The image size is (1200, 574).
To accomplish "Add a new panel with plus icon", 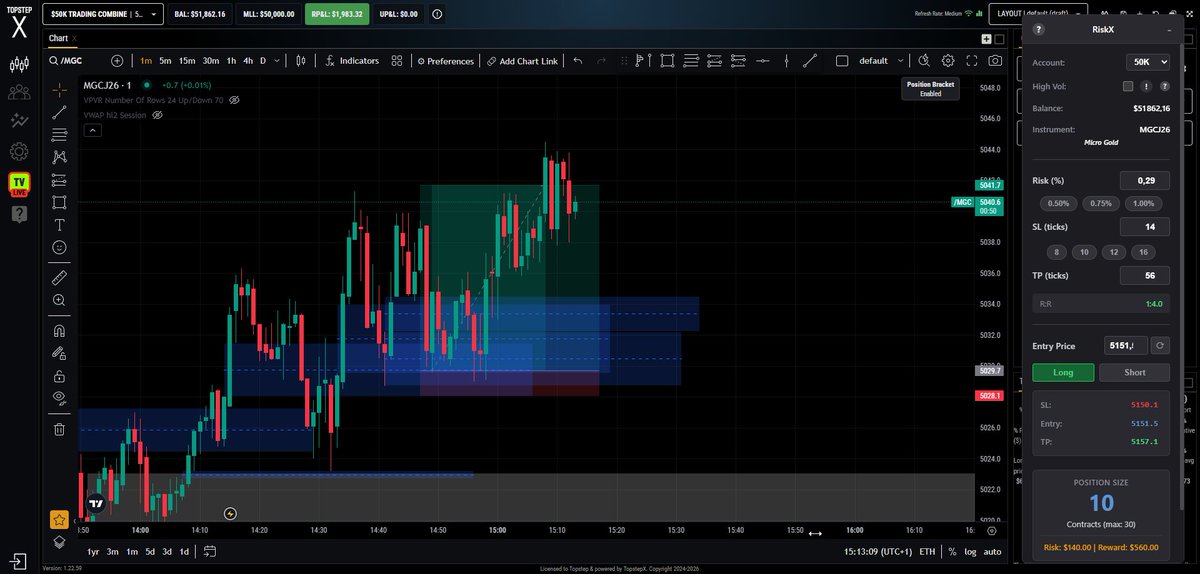I will 986,39.
